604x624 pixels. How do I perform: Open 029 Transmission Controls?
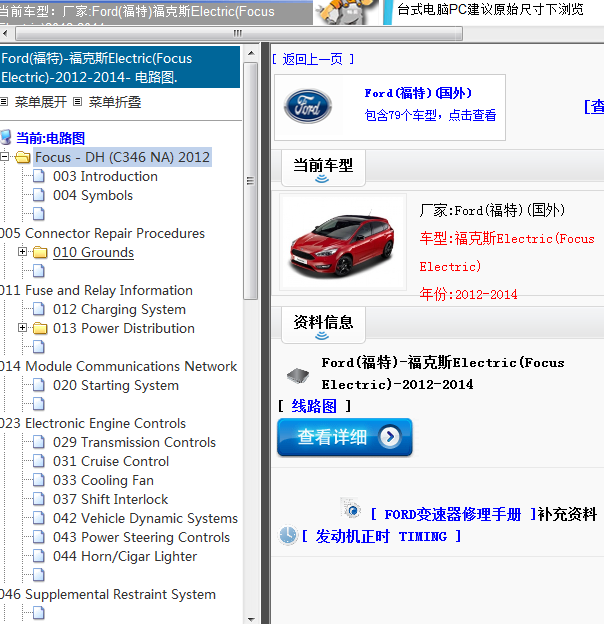coord(134,442)
